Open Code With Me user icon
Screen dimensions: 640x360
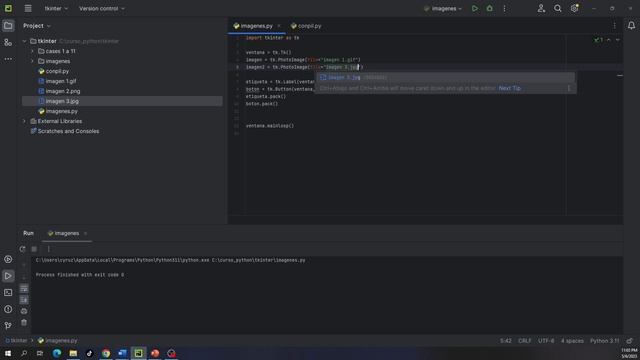click(541, 8)
